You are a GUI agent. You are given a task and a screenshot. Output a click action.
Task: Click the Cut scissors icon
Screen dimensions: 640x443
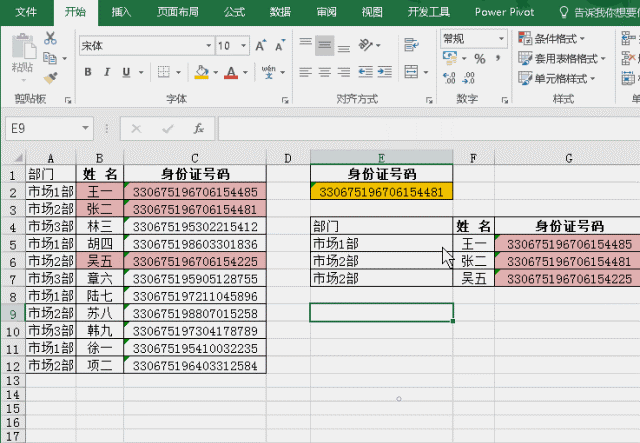coord(51,38)
